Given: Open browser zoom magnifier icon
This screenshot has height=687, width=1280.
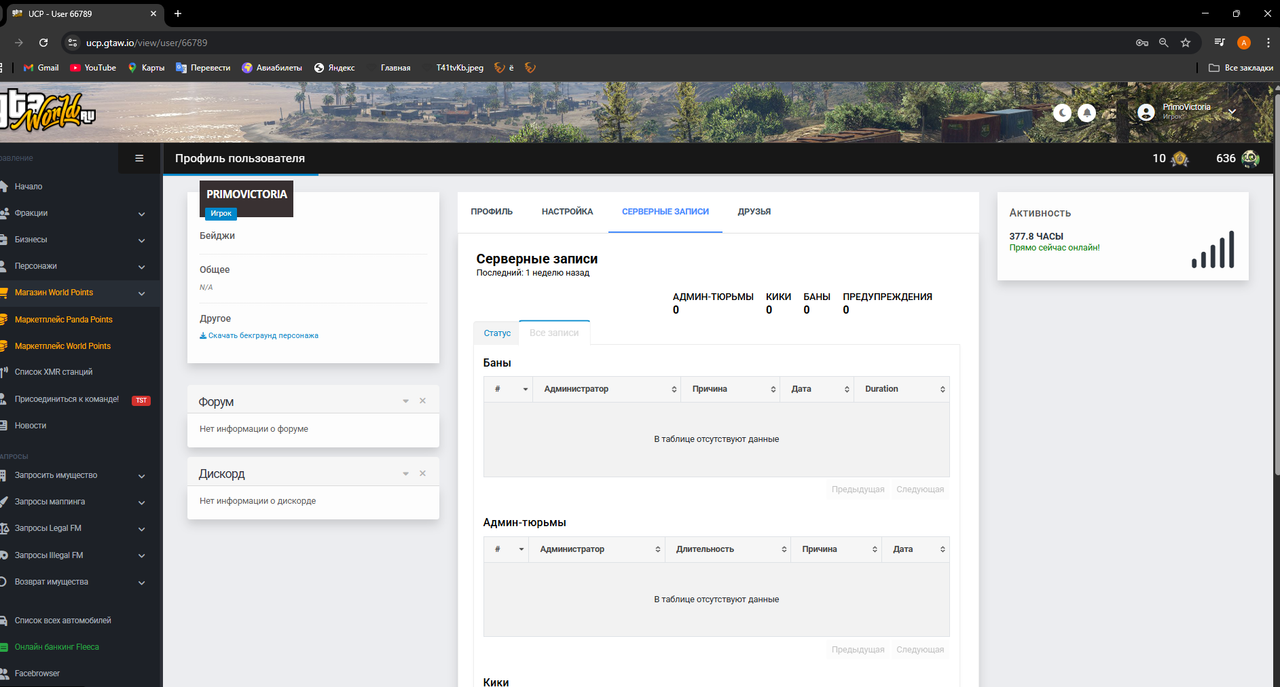Looking at the screenshot, I should (x=1163, y=43).
